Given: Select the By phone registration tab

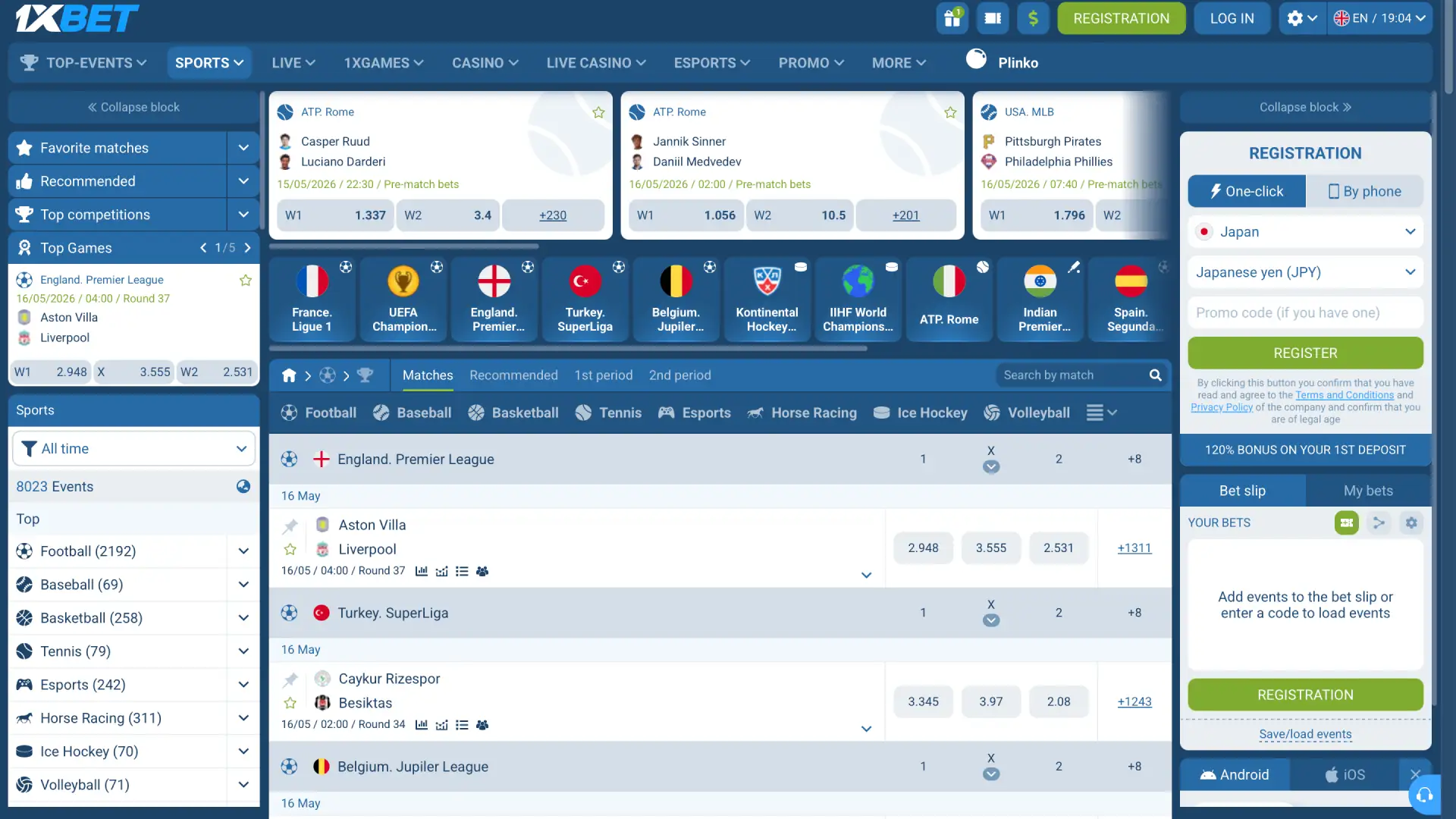Looking at the screenshot, I should click(x=1364, y=191).
